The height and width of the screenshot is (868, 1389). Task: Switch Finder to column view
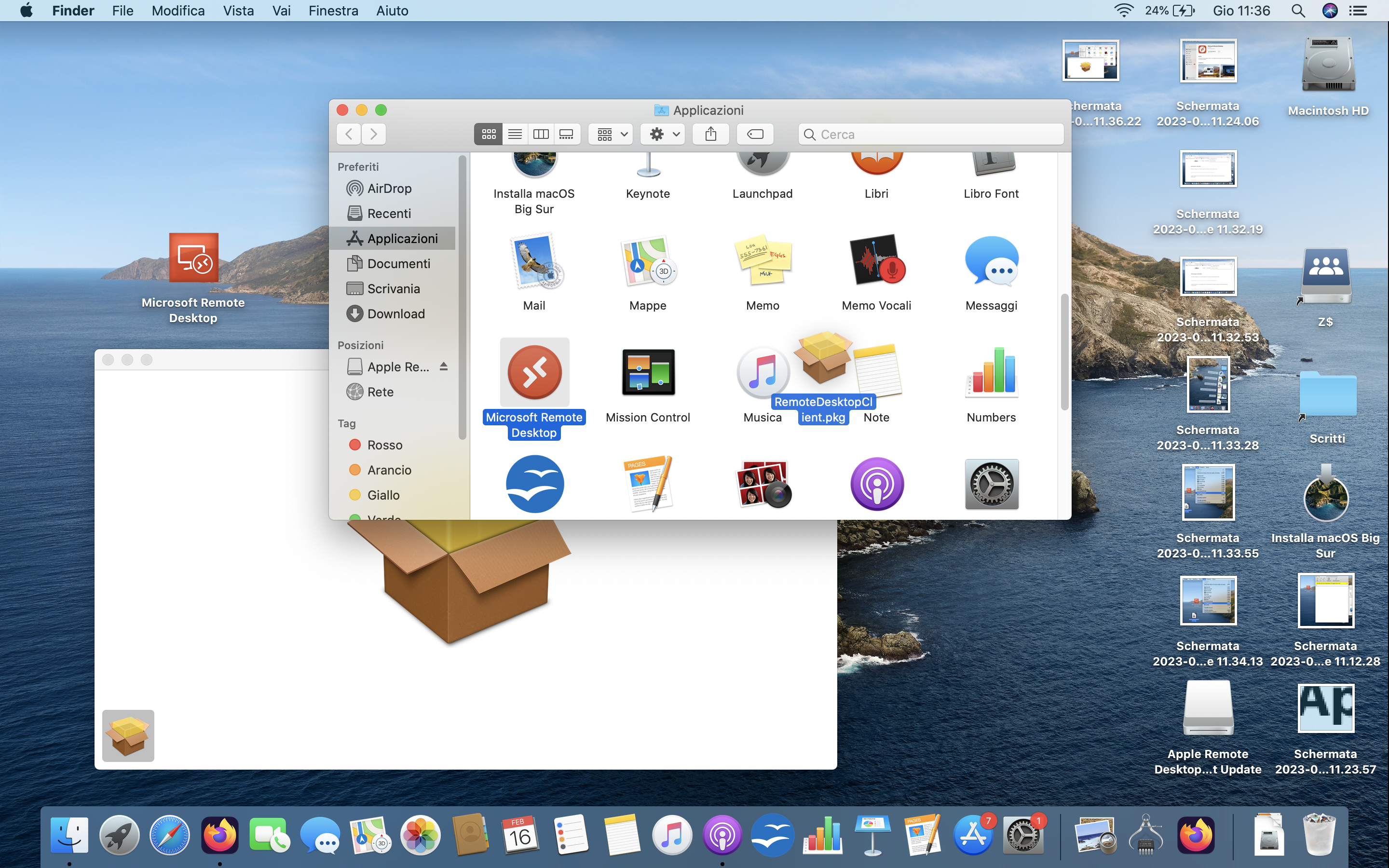(x=541, y=135)
